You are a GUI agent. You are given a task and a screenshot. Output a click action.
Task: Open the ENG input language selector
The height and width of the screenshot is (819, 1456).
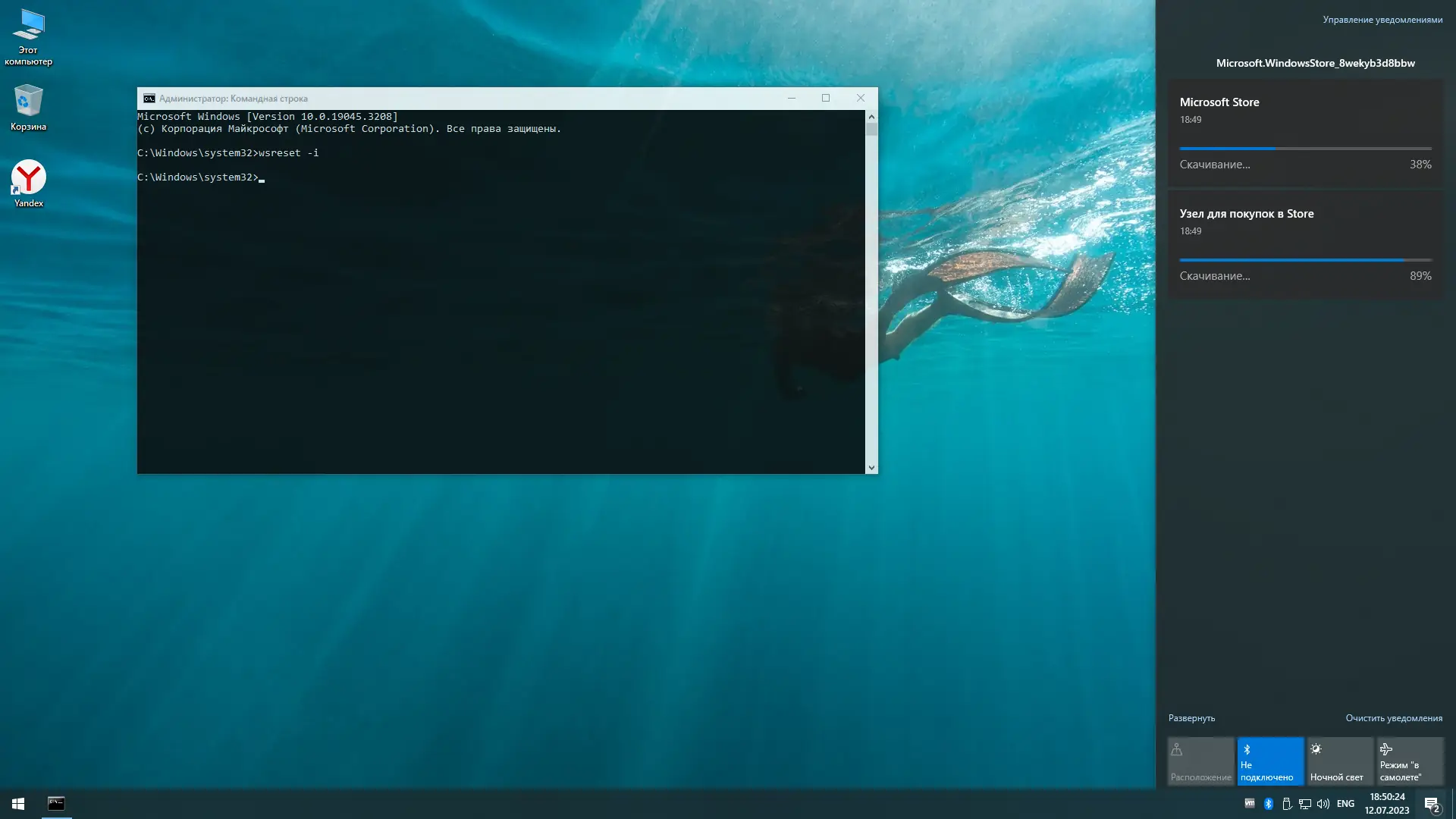(x=1345, y=804)
